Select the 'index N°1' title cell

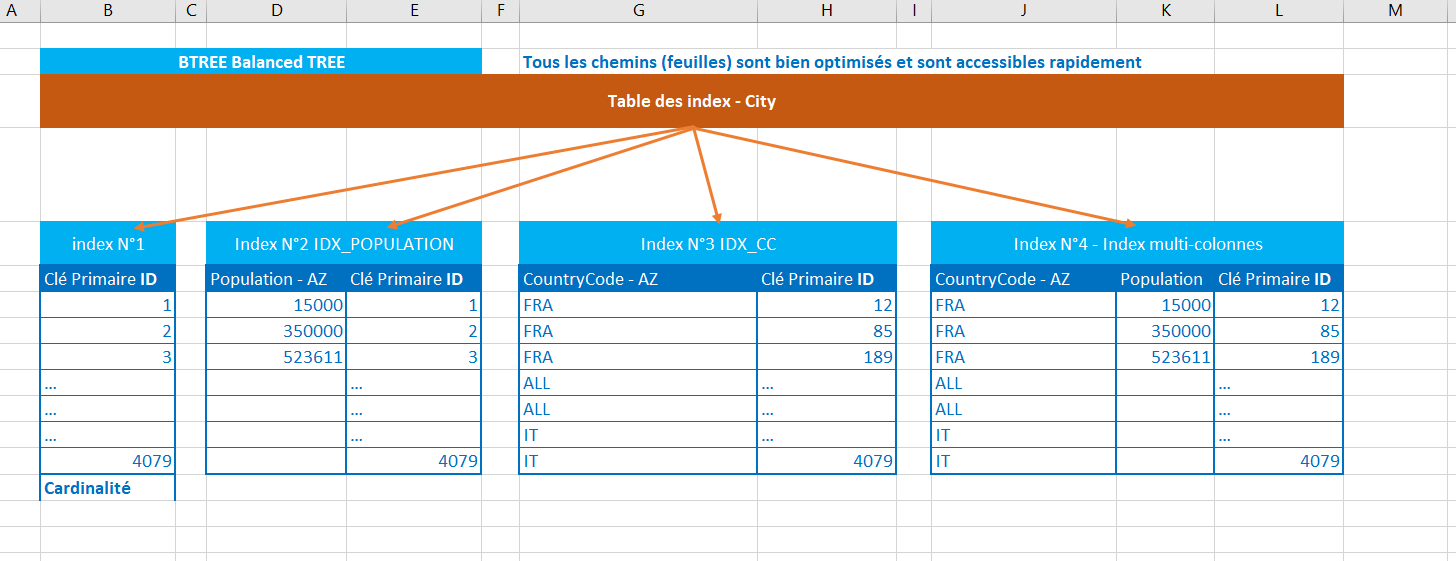click(108, 244)
